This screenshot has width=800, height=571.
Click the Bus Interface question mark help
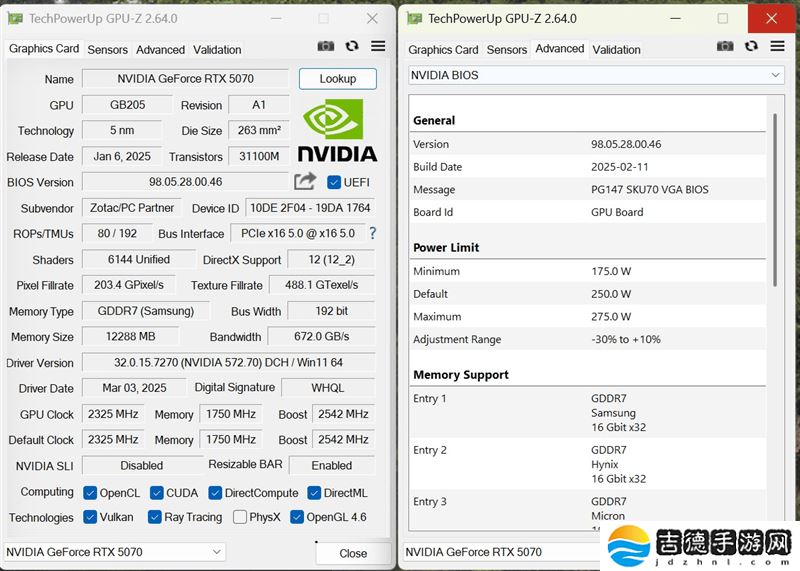point(372,233)
